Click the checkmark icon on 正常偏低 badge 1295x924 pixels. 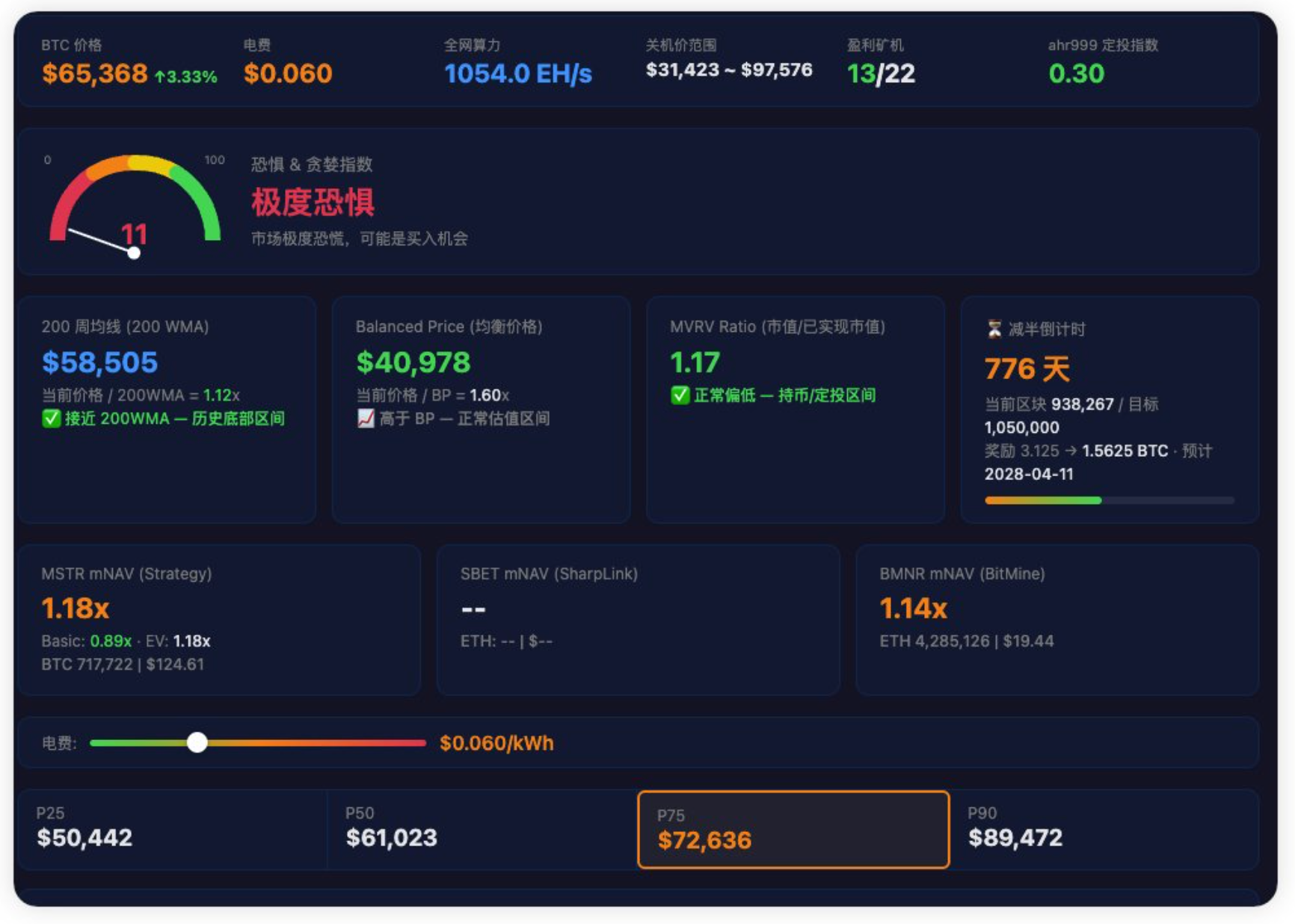coord(679,395)
